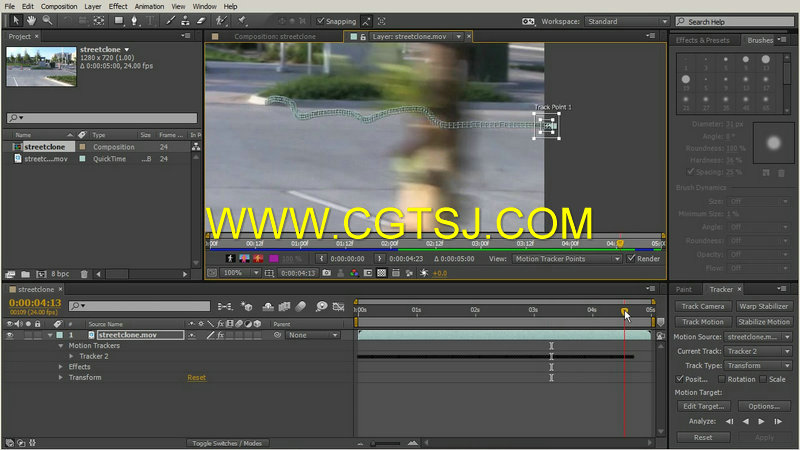Select the Type text tool

pos(151,21)
